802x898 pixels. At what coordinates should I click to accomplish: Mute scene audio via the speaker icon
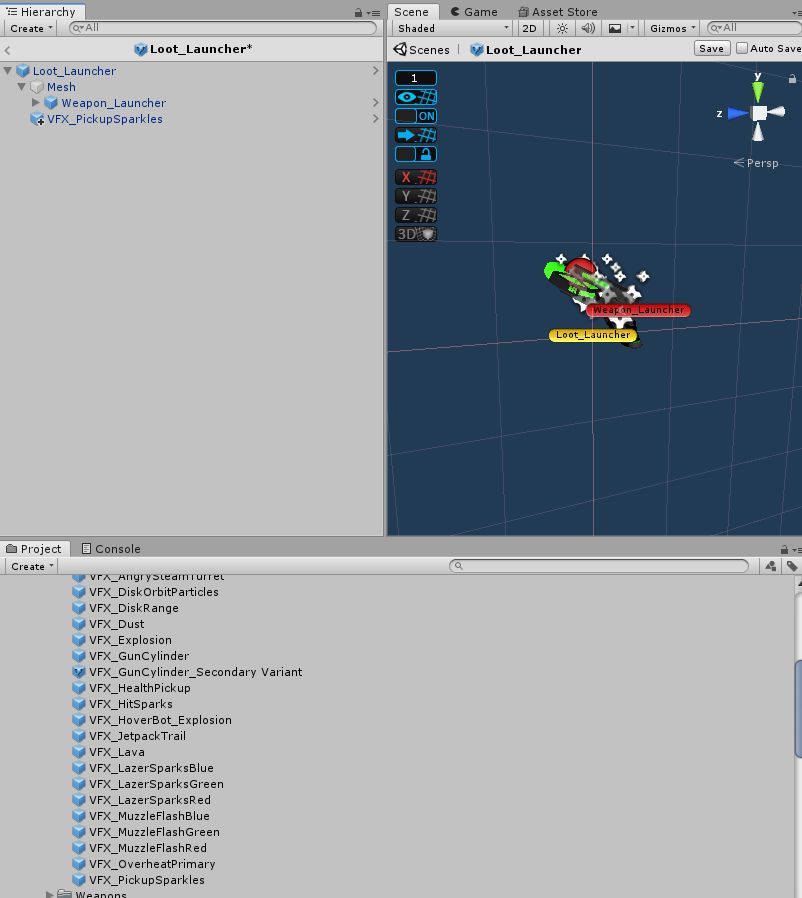click(589, 28)
